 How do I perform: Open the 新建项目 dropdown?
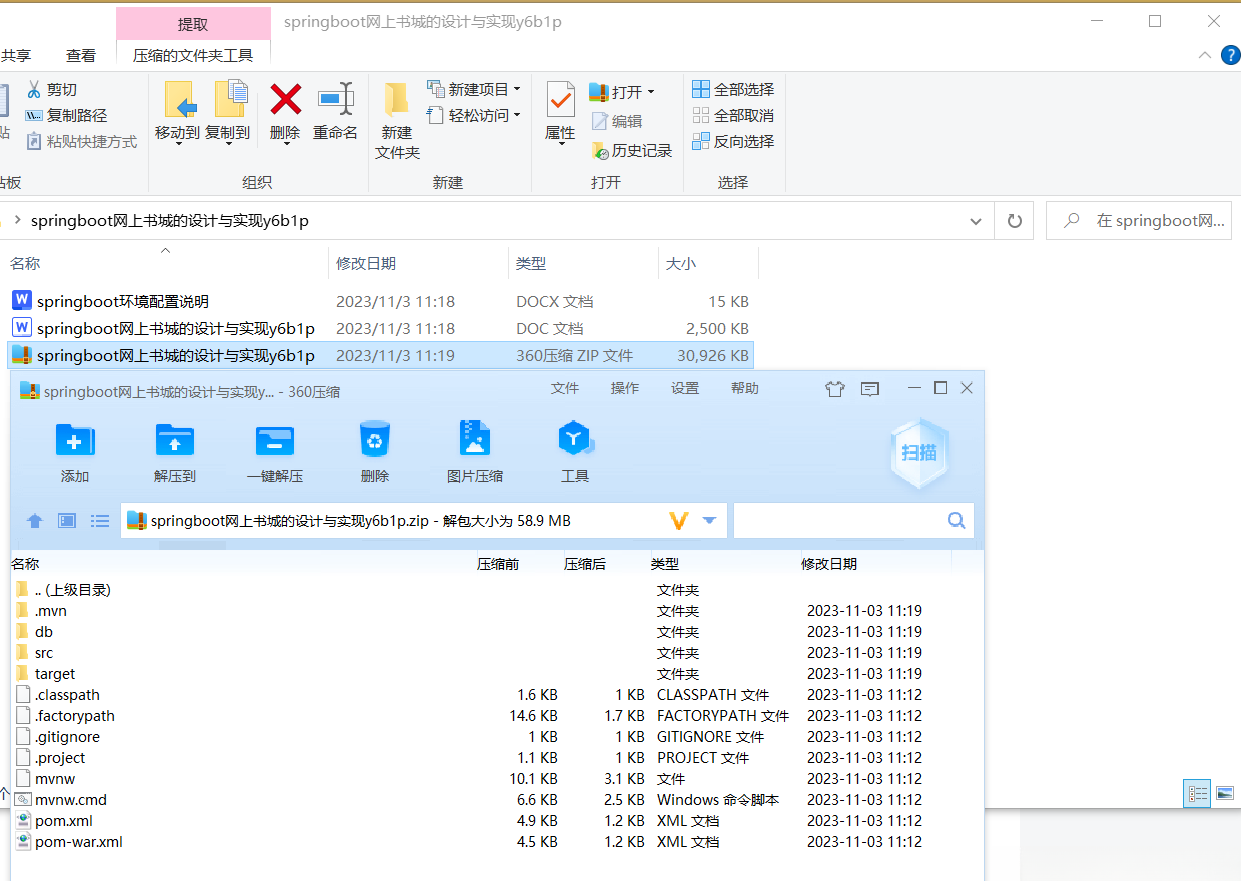coord(516,90)
